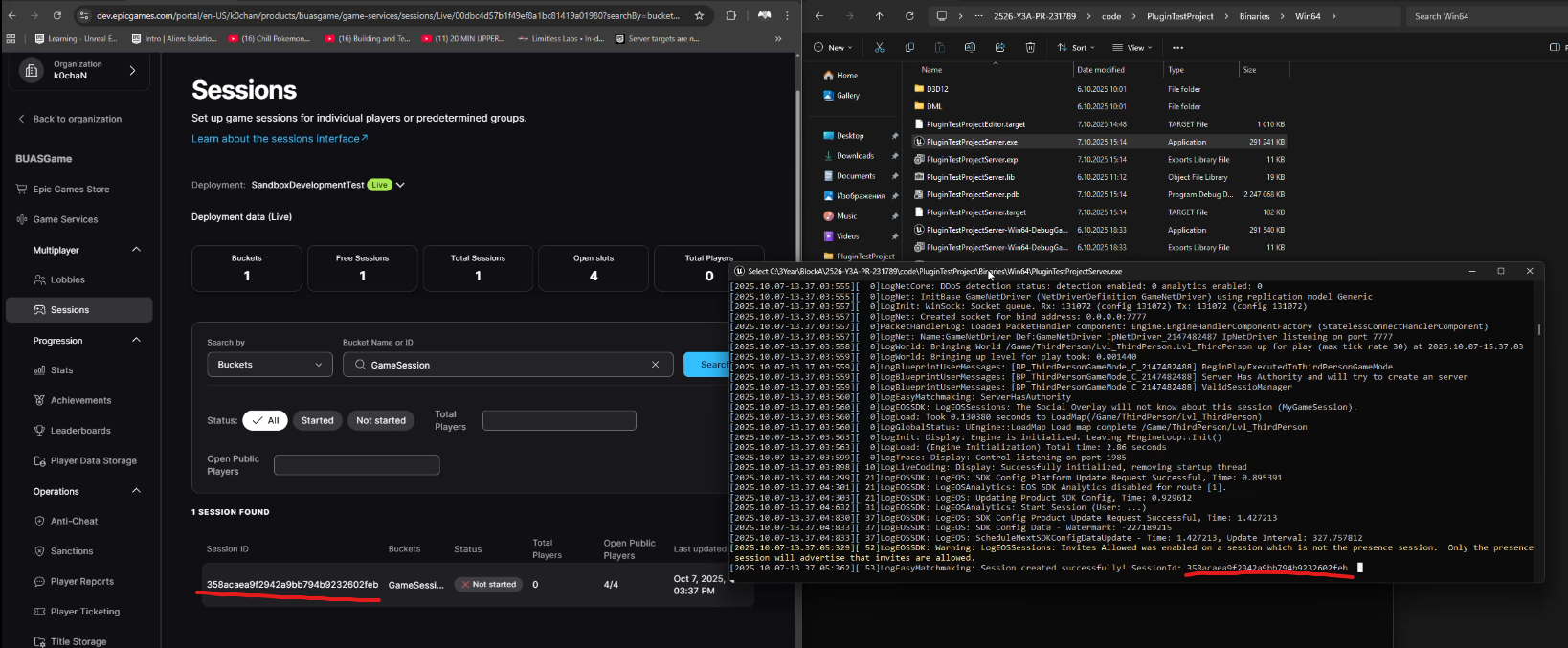The image size is (1568, 648).
Task: Open the Explorer See more ellipsis menu
Action: [1177, 47]
